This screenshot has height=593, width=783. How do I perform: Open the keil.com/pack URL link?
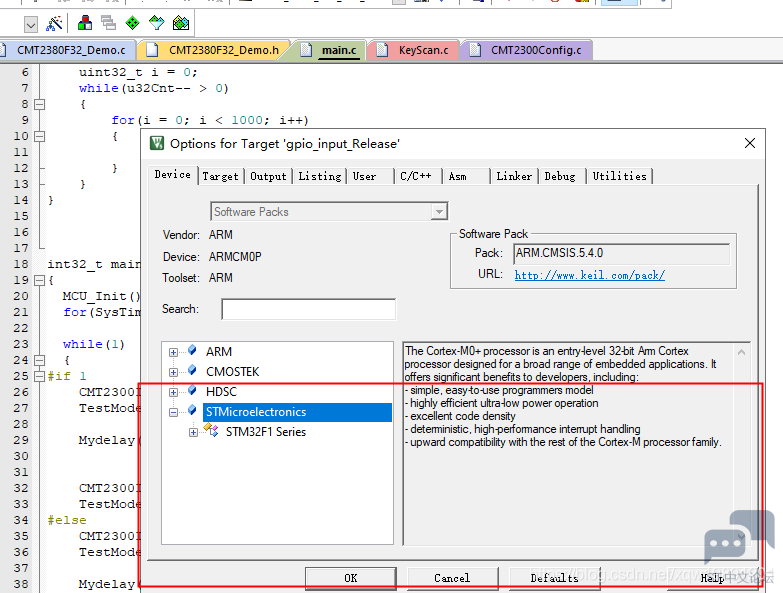(x=590, y=275)
